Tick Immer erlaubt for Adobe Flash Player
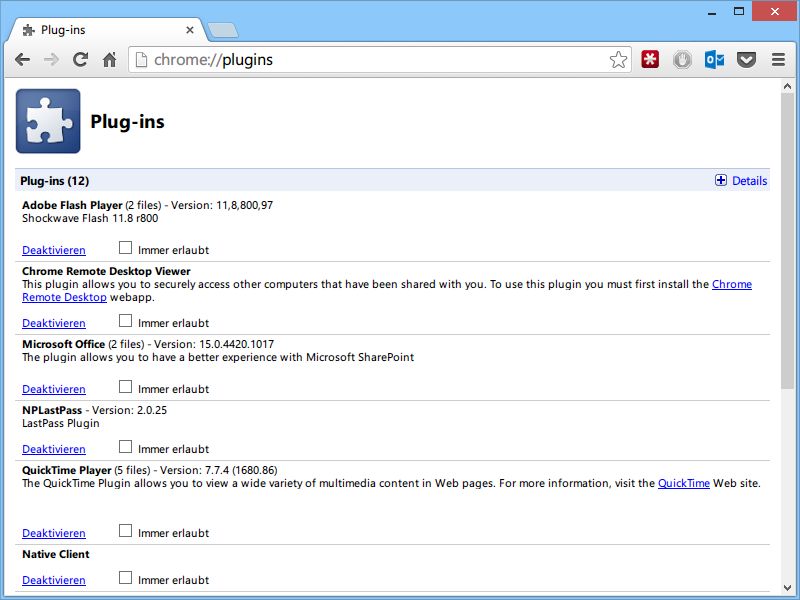The image size is (800, 600). tap(125, 247)
